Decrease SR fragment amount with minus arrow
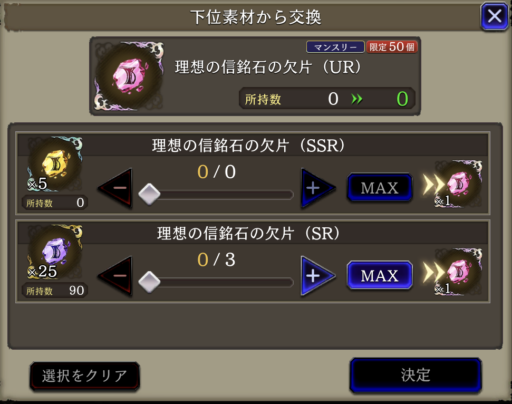The height and width of the screenshot is (404, 512). [115, 276]
